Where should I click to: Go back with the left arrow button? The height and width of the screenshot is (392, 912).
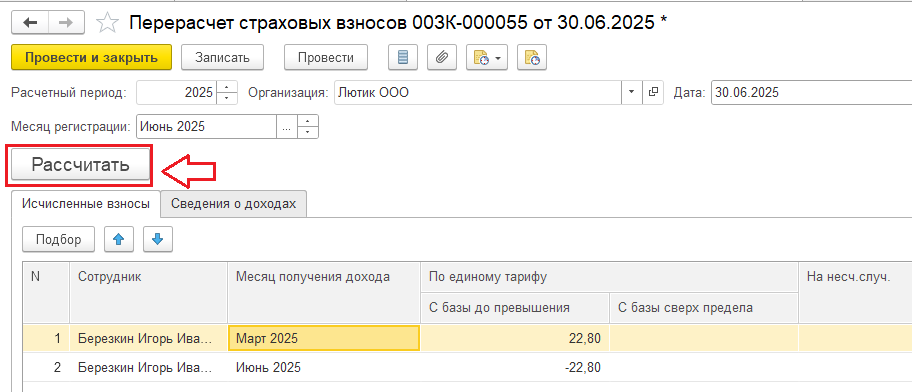click(30, 23)
